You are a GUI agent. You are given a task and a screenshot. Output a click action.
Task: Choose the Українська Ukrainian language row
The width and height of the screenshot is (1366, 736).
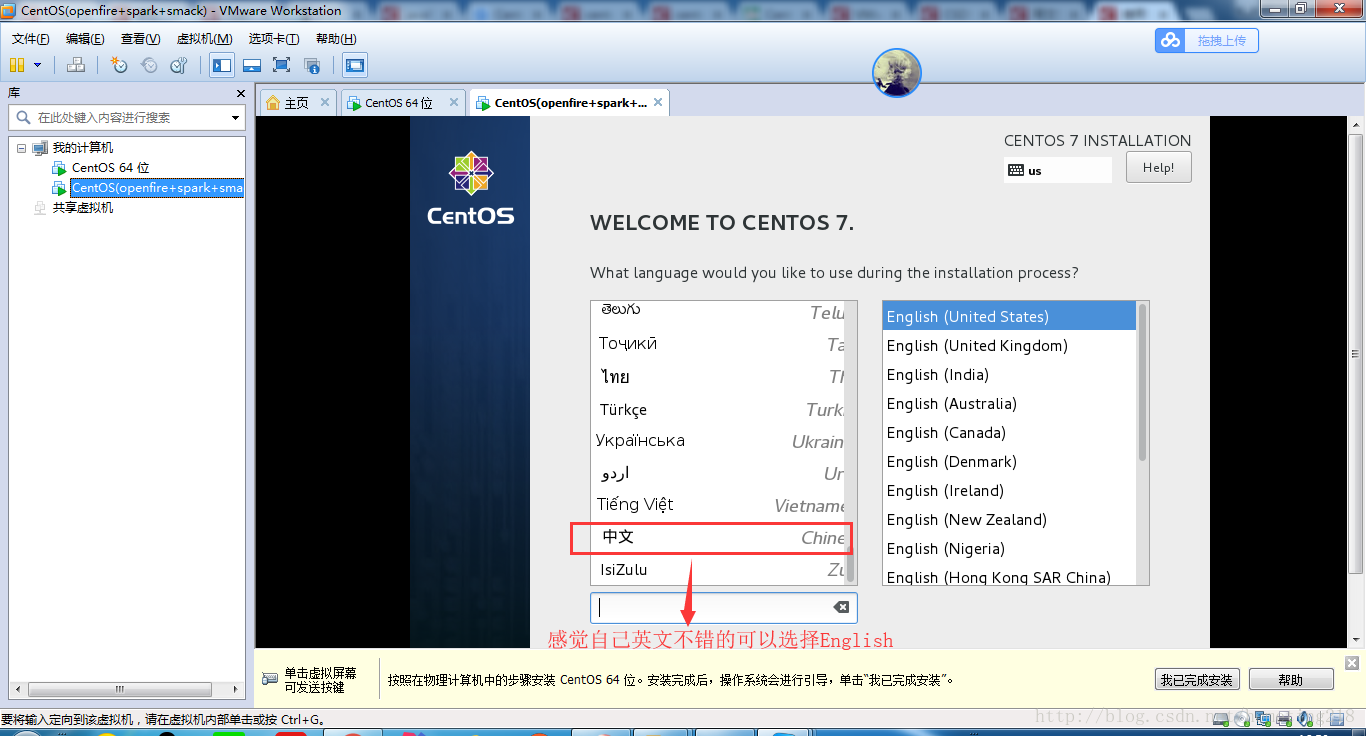pos(718,441)
